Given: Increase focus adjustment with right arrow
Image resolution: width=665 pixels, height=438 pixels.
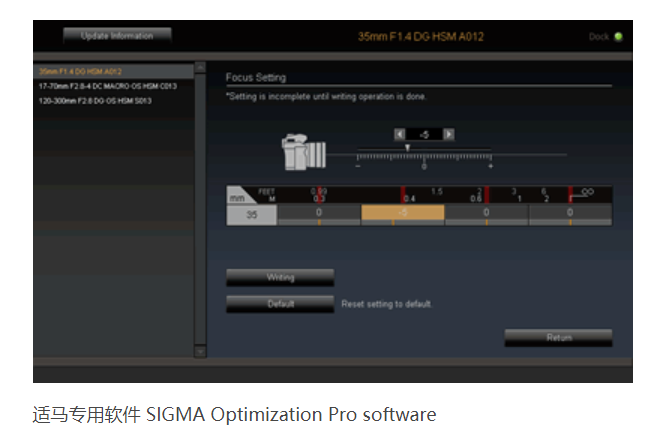Looking at the screenshot, I should (x=449, y=134).
